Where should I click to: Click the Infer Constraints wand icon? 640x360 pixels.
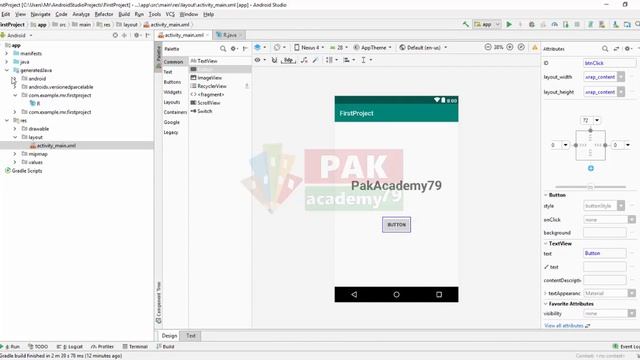(315, 60)
